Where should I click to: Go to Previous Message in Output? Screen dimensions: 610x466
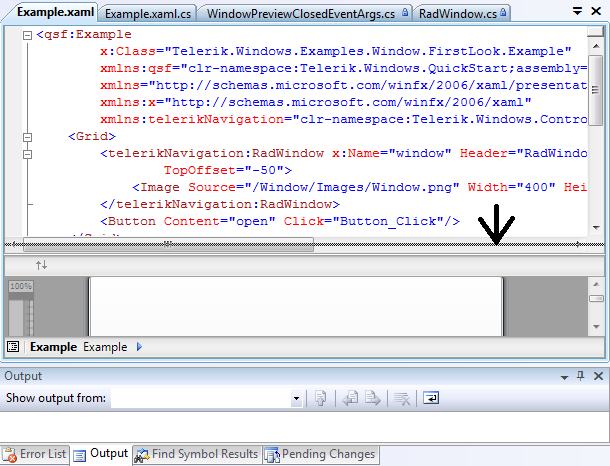coord(350,398)
